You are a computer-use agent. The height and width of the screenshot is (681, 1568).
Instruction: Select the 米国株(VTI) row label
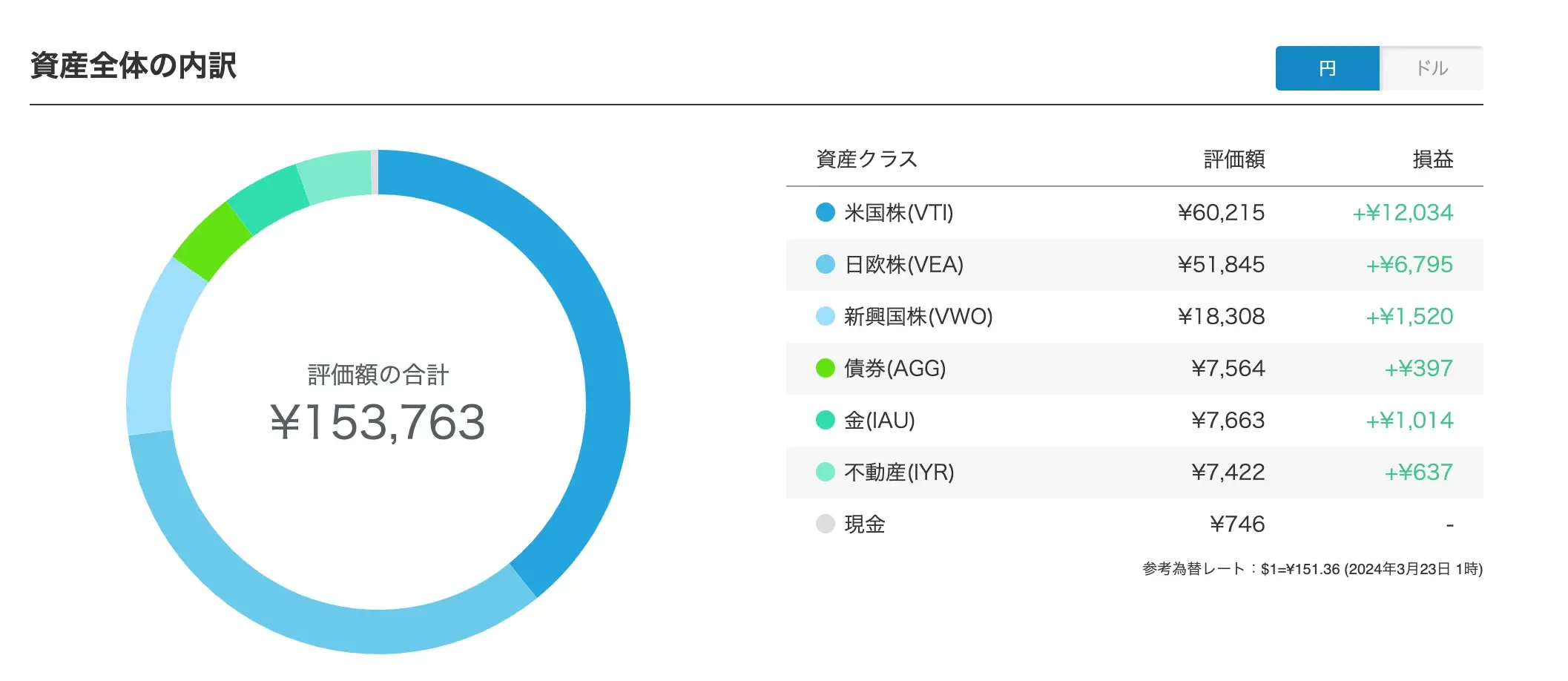pos(899,213)
